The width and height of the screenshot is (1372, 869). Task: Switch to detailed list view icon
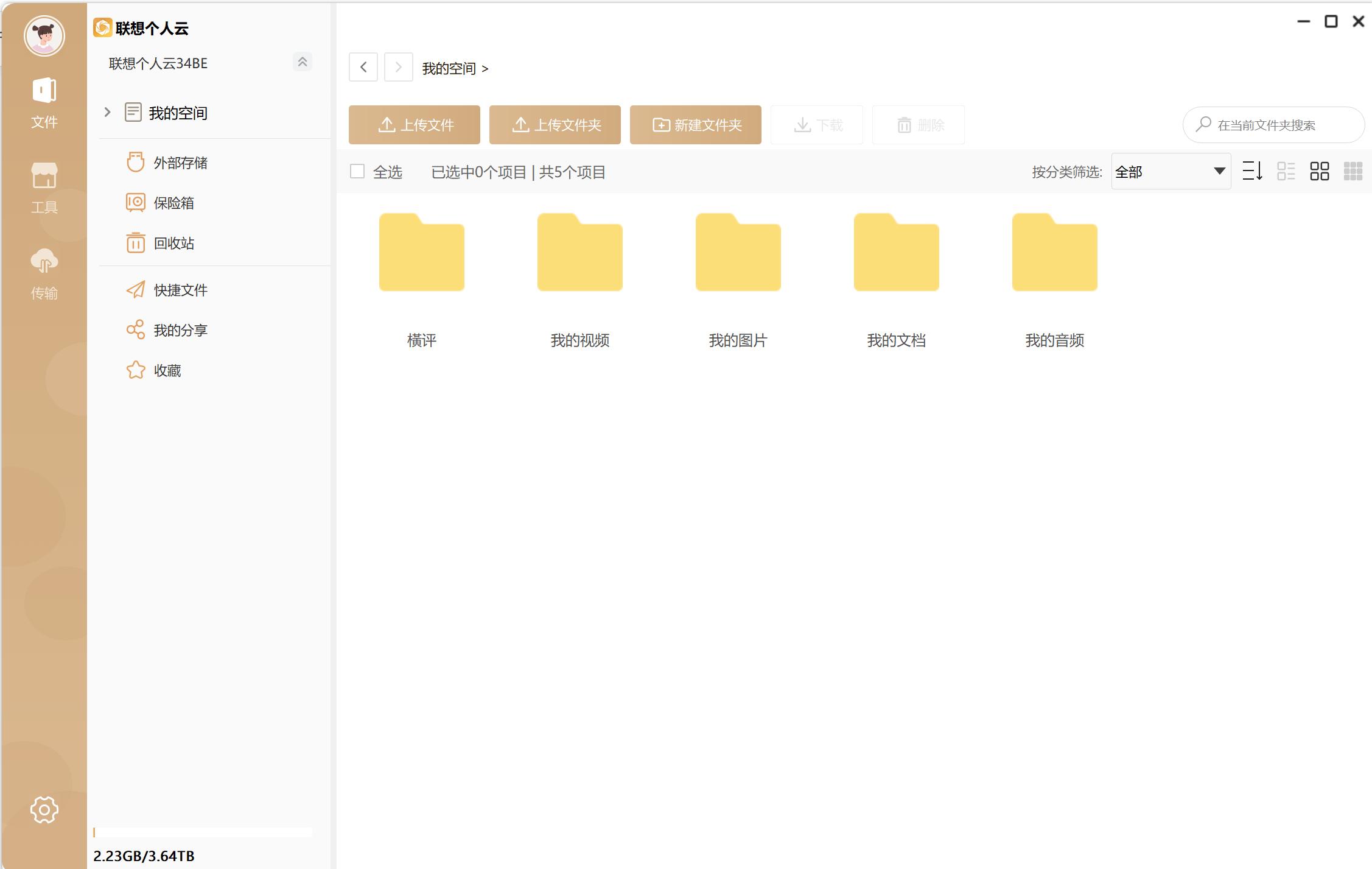tap(1286, 172)
